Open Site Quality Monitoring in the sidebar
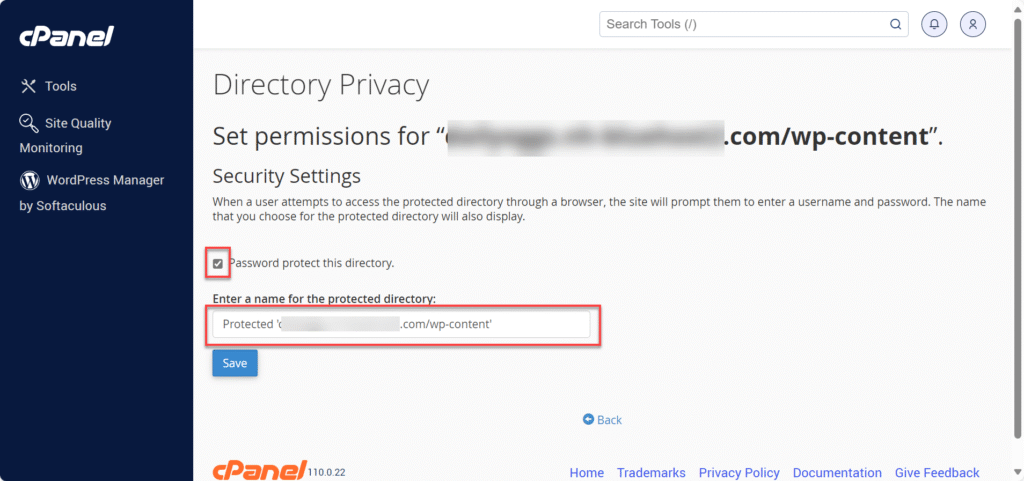The height and width of the screenshot is (481, 1024). coord(78,123)
